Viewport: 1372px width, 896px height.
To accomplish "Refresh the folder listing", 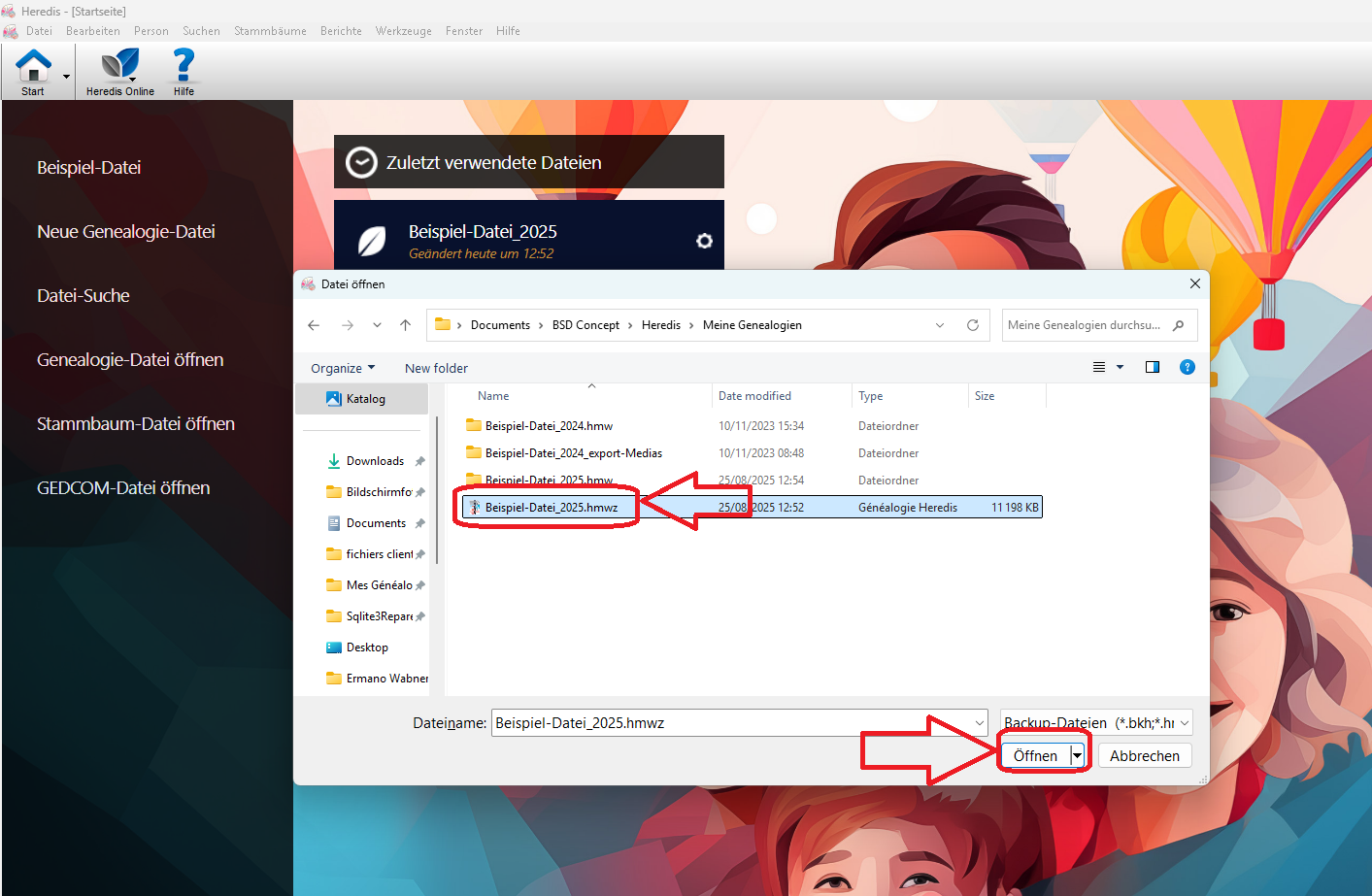I will tap(972, 325).
